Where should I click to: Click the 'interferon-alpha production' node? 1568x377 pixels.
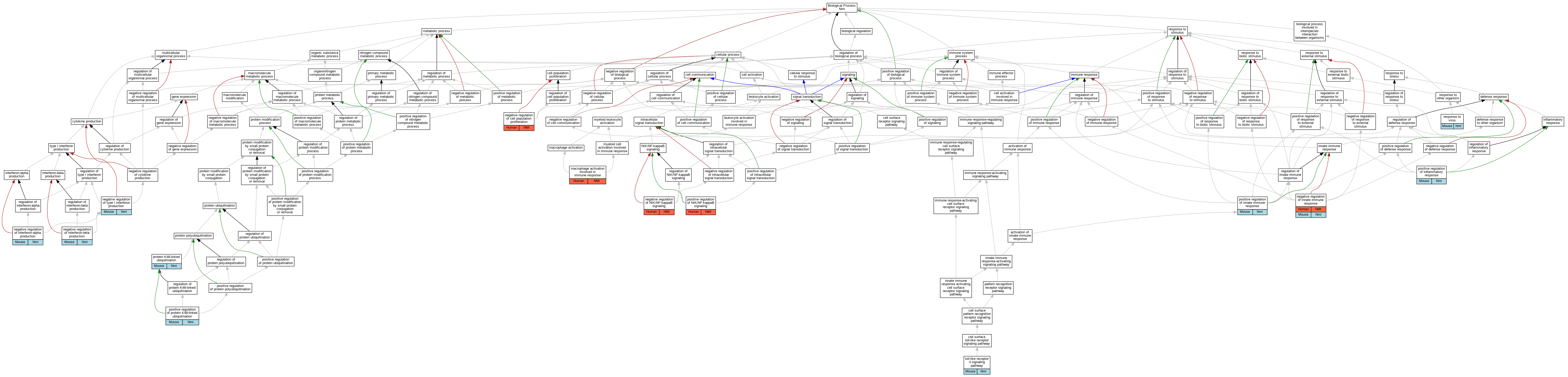[16, 175]
